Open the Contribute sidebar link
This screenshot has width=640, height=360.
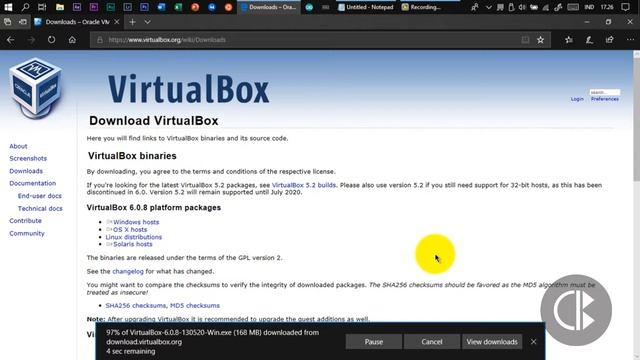25,221
